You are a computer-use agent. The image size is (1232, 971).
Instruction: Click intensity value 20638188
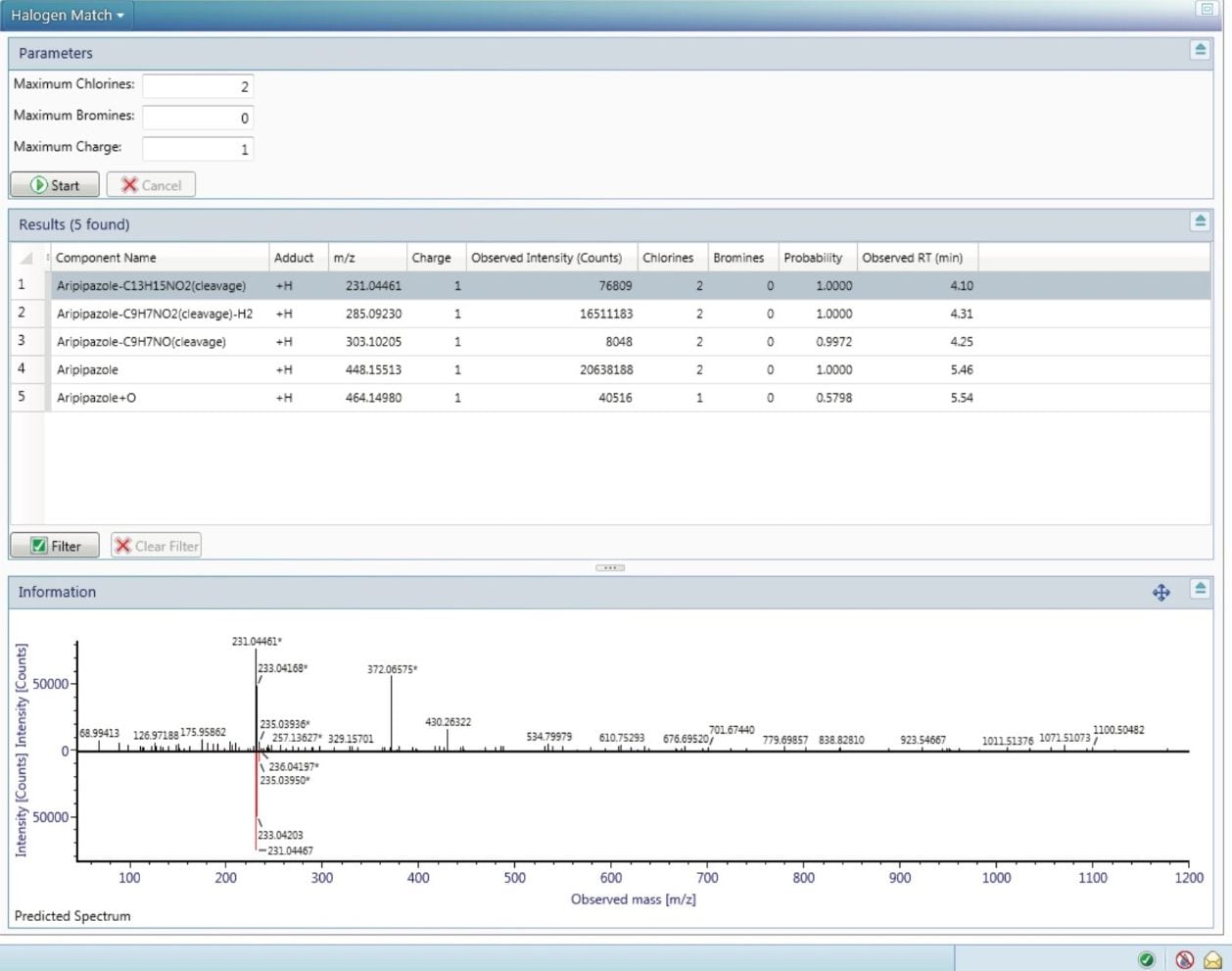[606, 369]
